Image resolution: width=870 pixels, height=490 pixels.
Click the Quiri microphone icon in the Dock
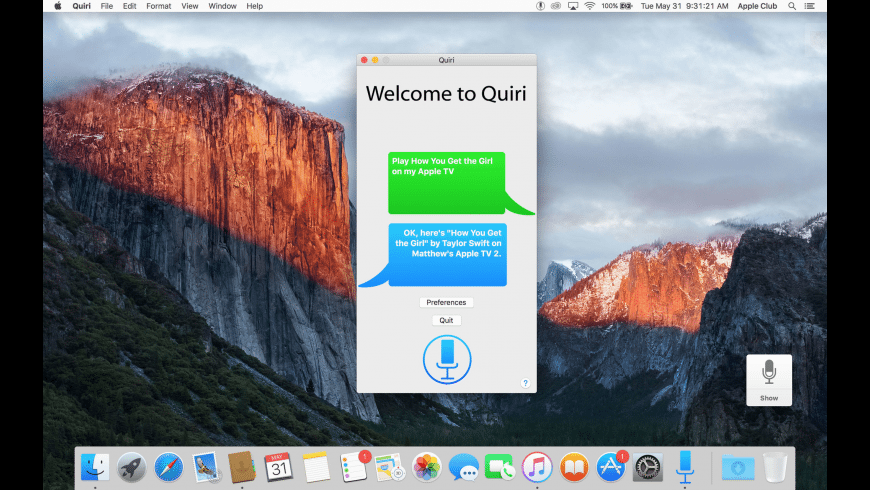click(x=685, y=467)
